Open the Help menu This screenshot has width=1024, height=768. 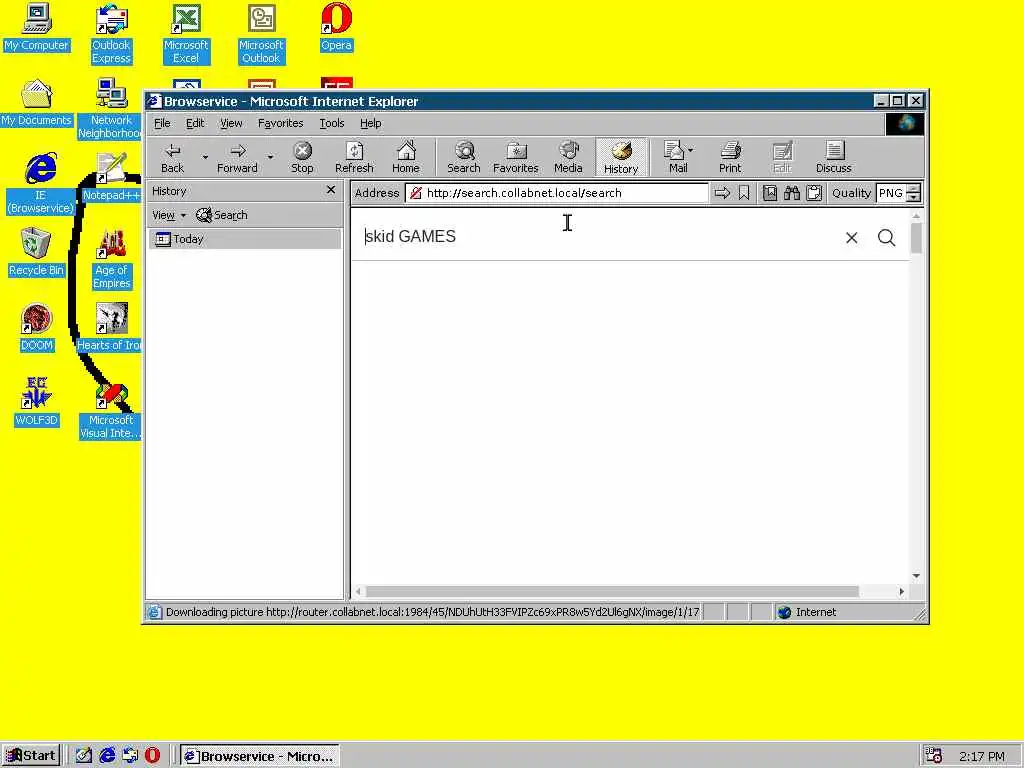pyautogui.click(x=370, y=123)
